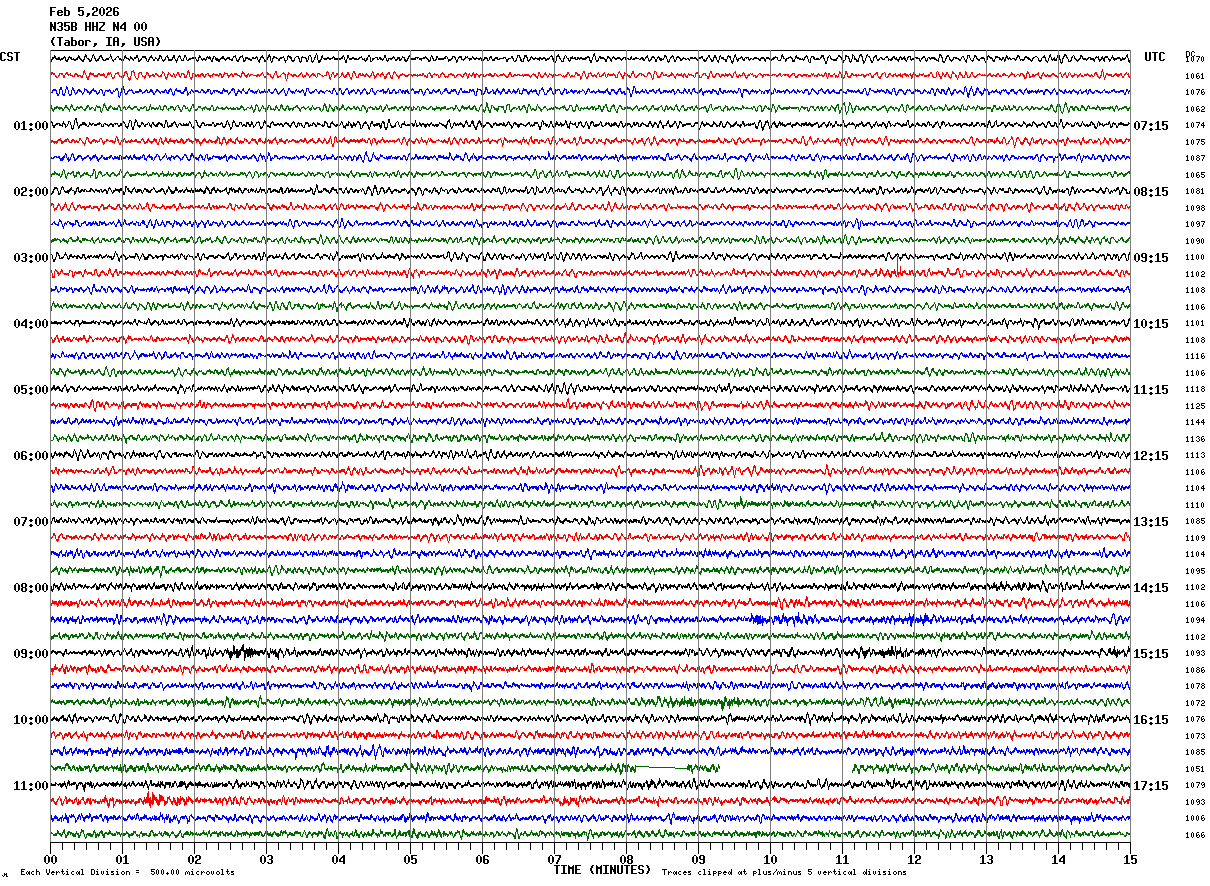Click the "12:15" UTC row label

1151,456
